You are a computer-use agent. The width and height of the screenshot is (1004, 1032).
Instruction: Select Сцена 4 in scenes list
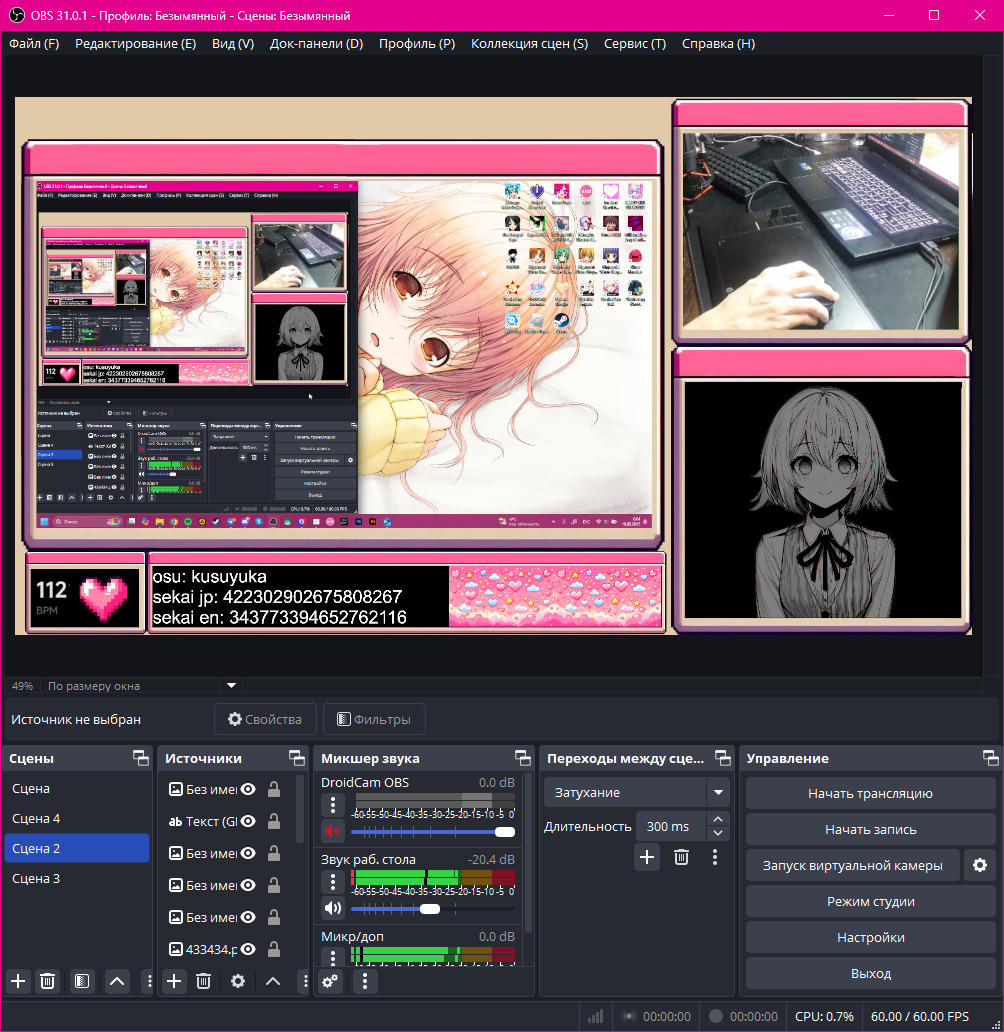tap(76, 818)
